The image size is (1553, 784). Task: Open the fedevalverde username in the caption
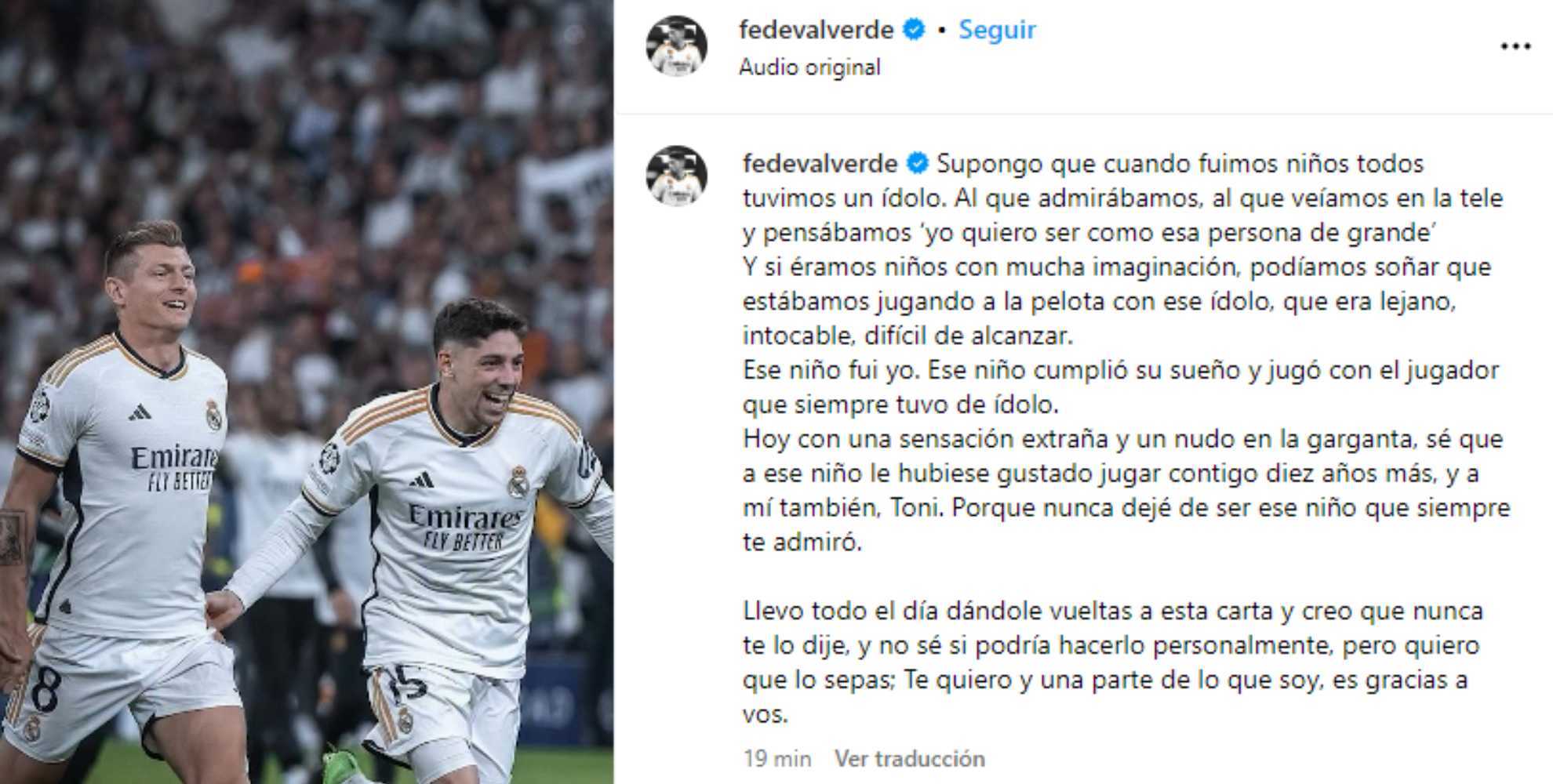point(820,164)
